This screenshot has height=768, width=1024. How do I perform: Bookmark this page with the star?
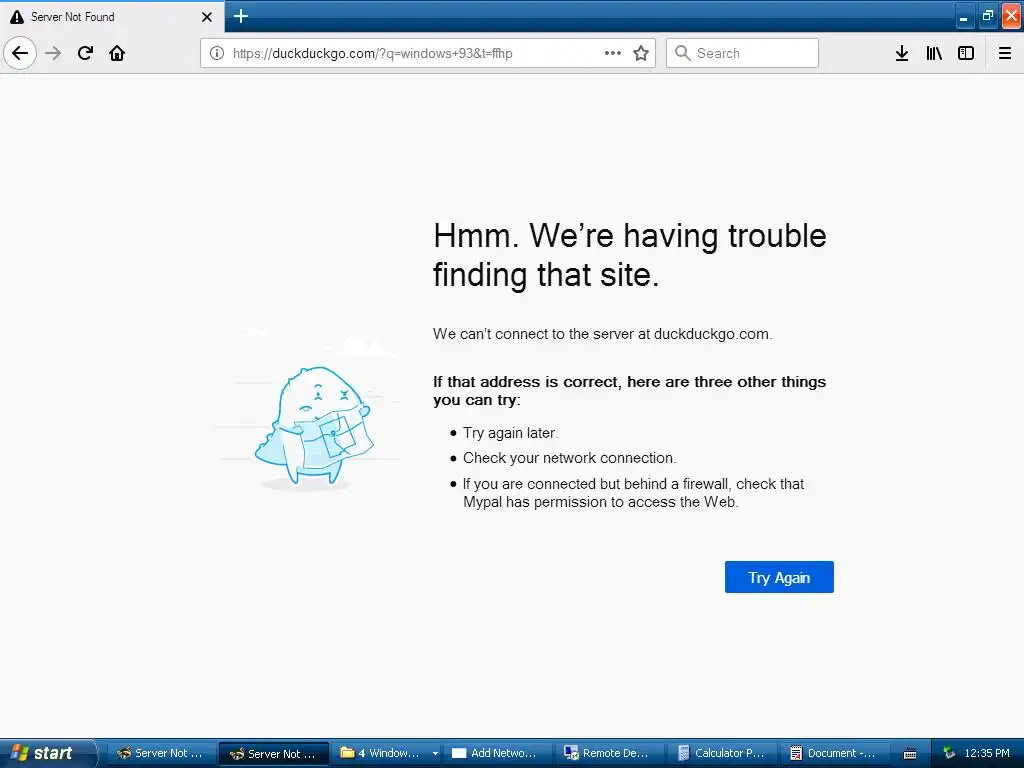click(x=641, y=53)
